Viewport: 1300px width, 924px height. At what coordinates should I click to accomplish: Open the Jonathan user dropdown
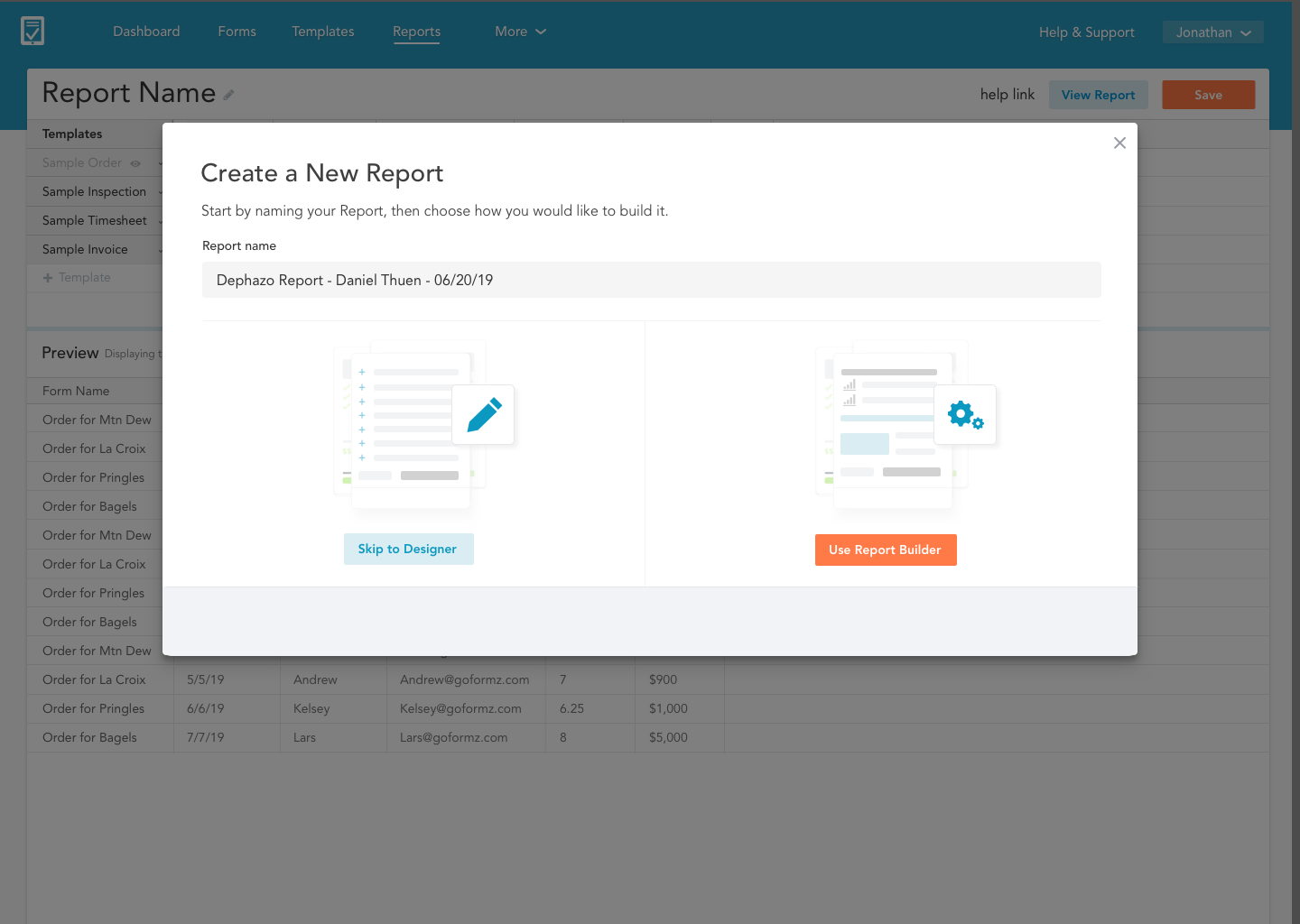1212,32
